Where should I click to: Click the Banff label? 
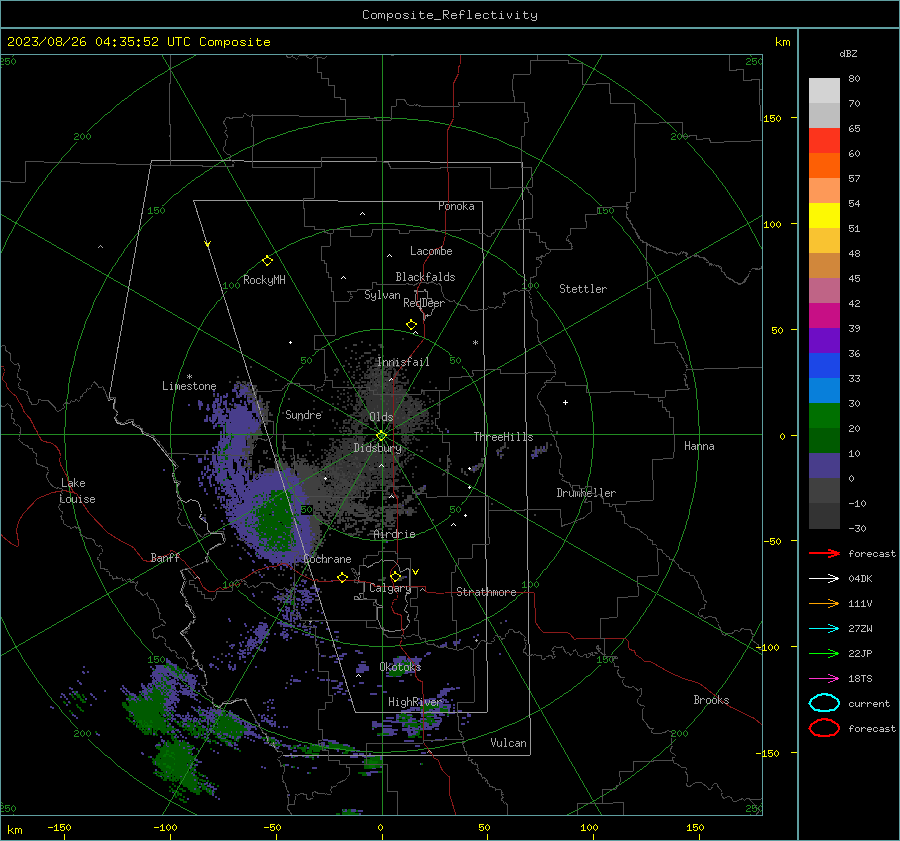point(165,557)
